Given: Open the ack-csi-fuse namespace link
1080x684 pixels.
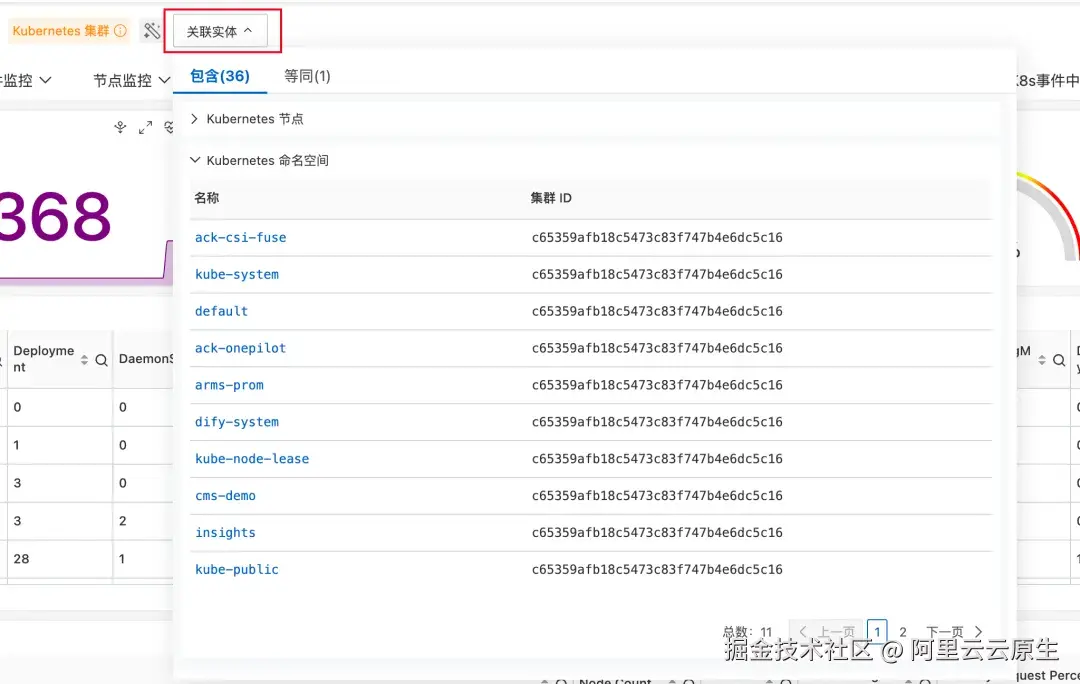Looking at the screenshot, I should tap(240, 238).
